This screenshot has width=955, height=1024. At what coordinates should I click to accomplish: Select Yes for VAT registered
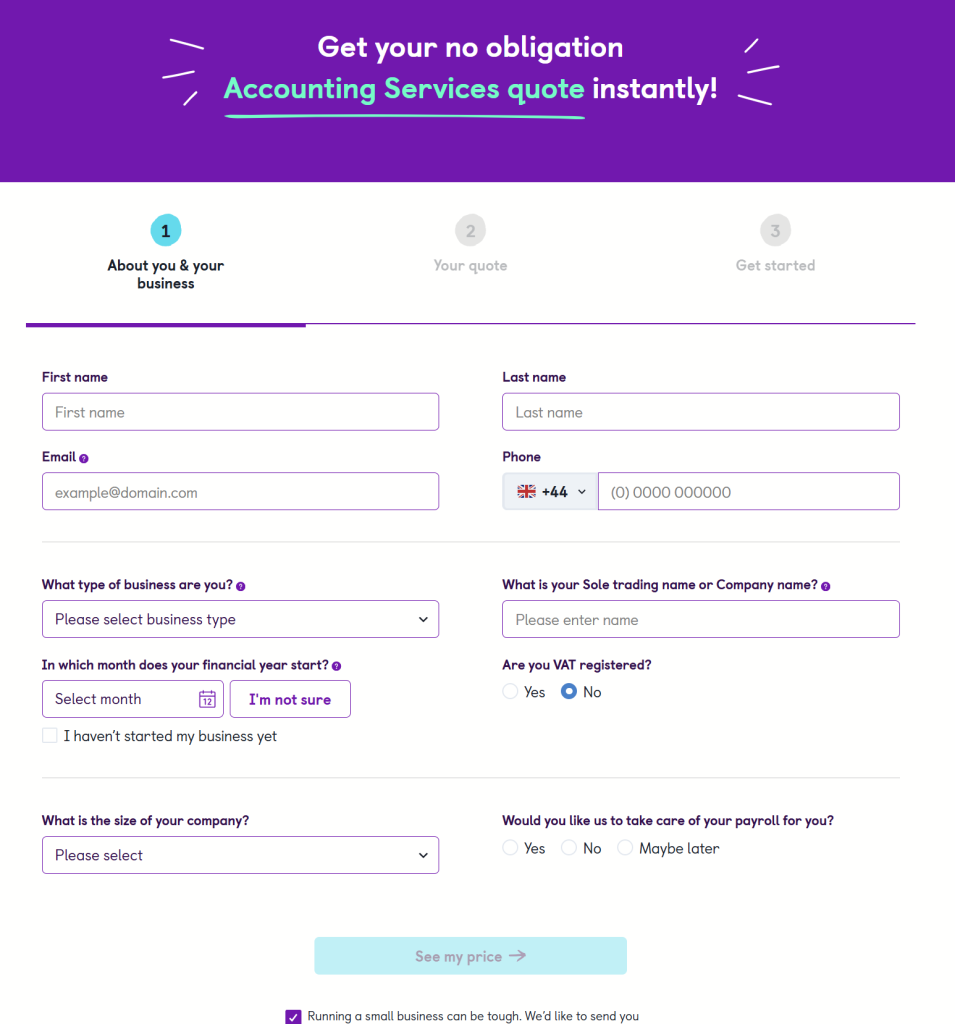tap(510, 691)
